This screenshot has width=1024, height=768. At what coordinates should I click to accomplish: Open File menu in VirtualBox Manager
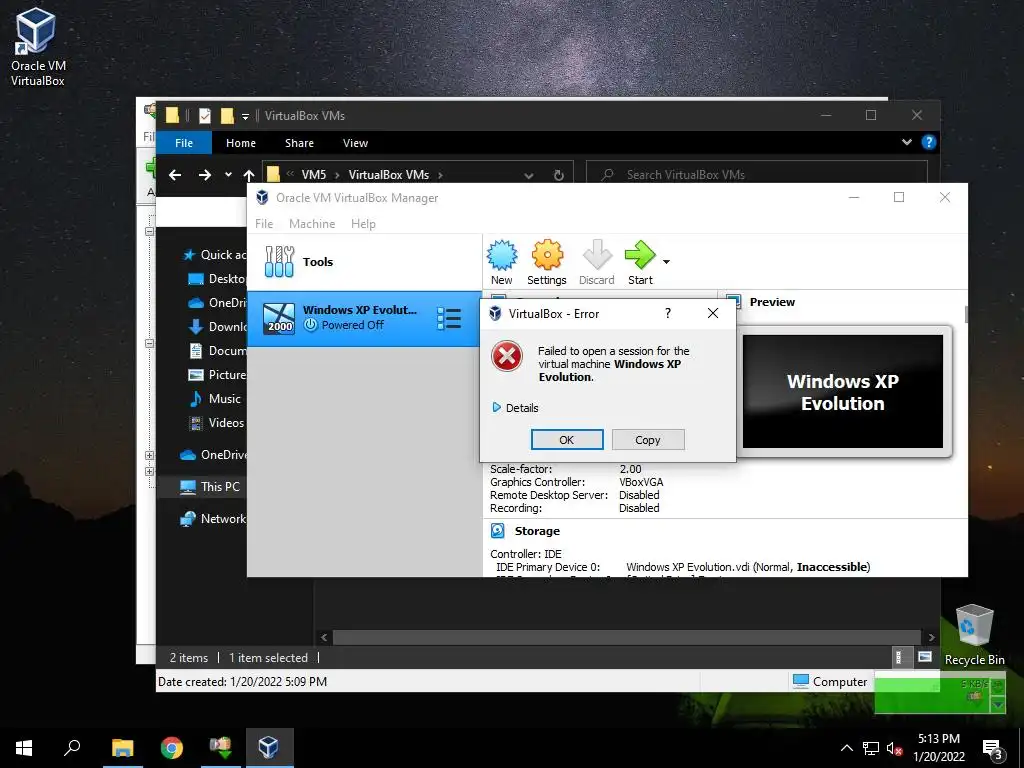coord(264,223)
